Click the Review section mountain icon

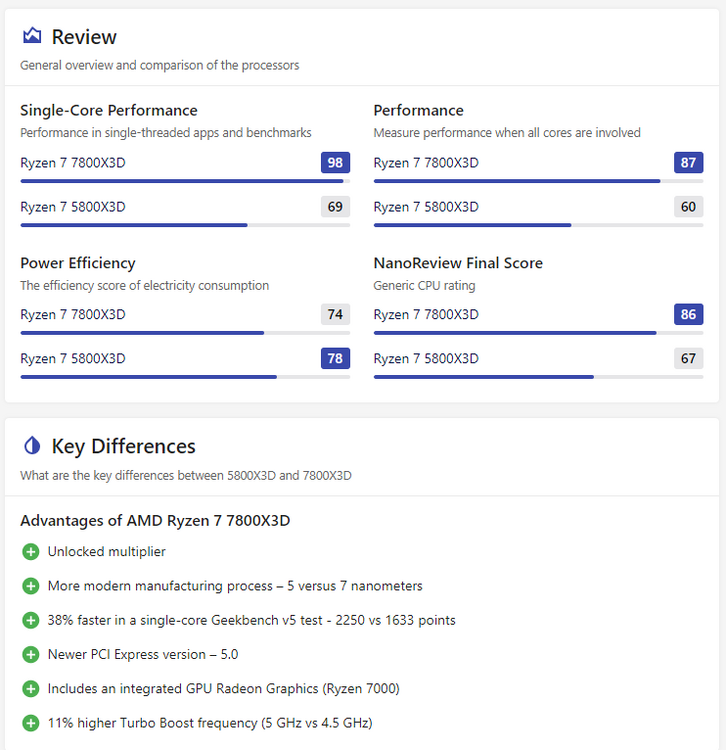32,37
